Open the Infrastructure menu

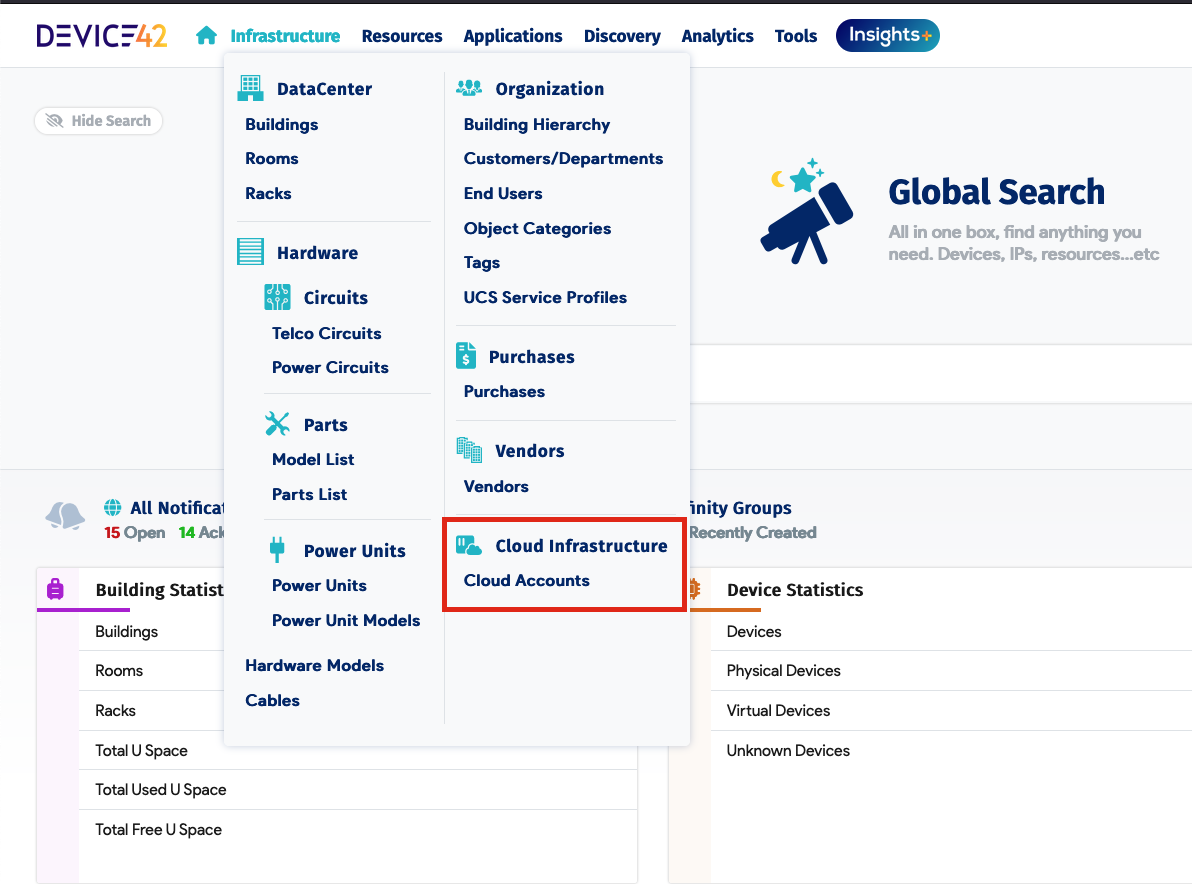[285, 36]
